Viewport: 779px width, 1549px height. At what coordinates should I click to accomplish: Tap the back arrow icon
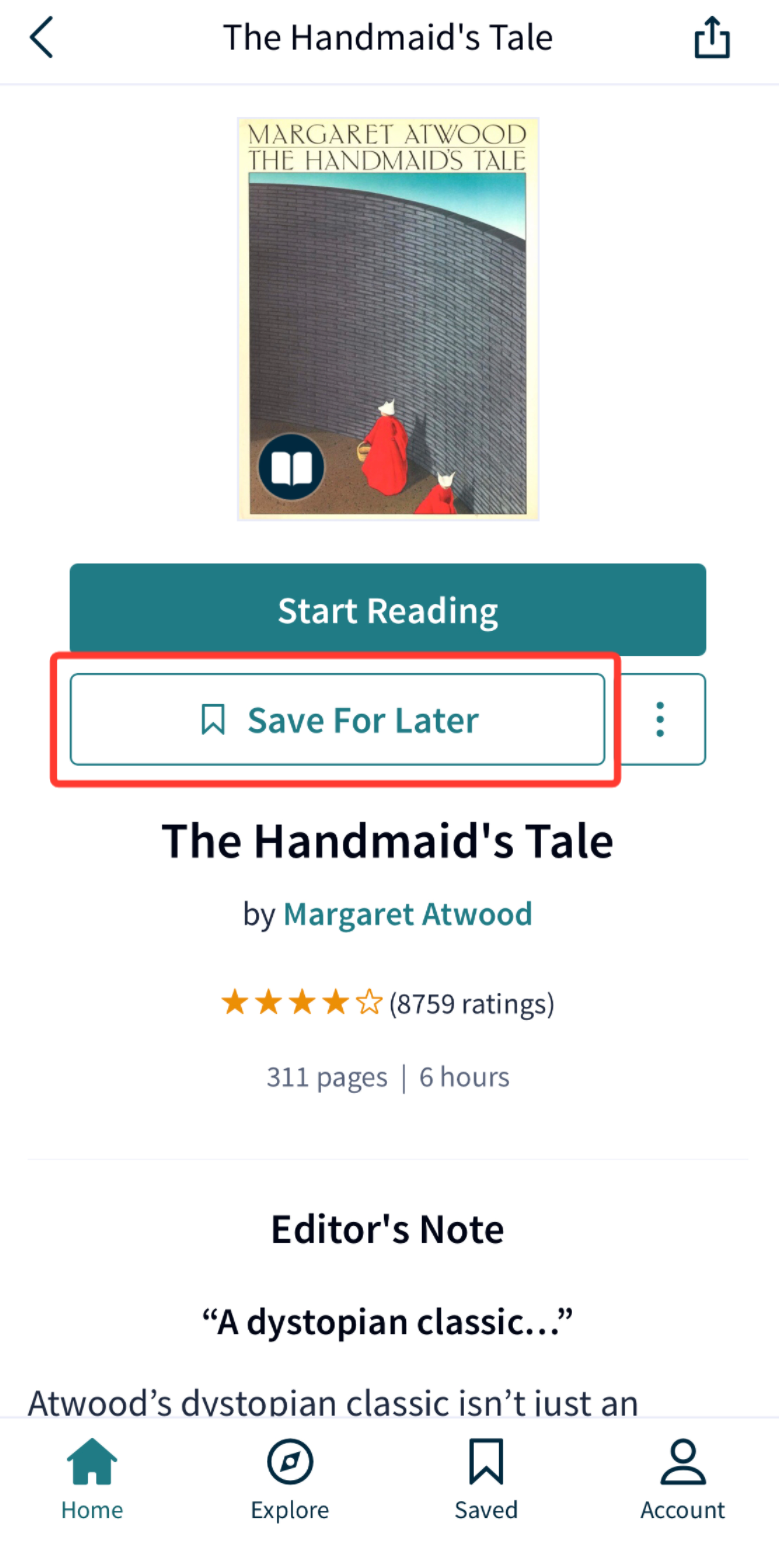[41, 38]
